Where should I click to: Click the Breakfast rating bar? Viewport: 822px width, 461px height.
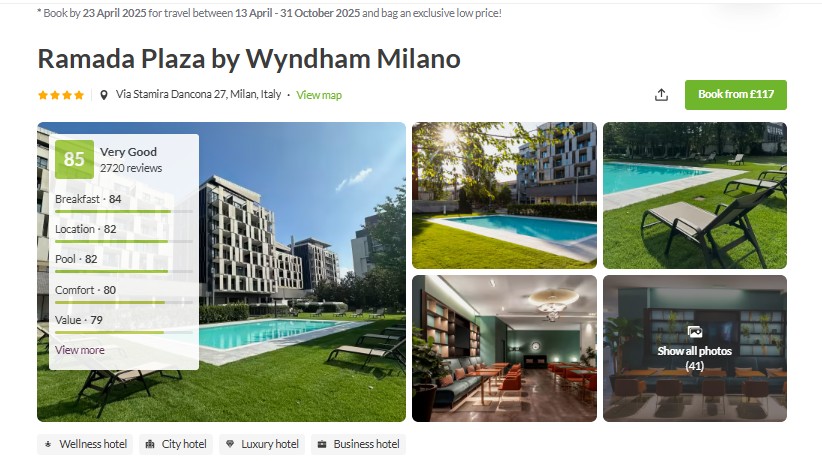click(124, 211)
